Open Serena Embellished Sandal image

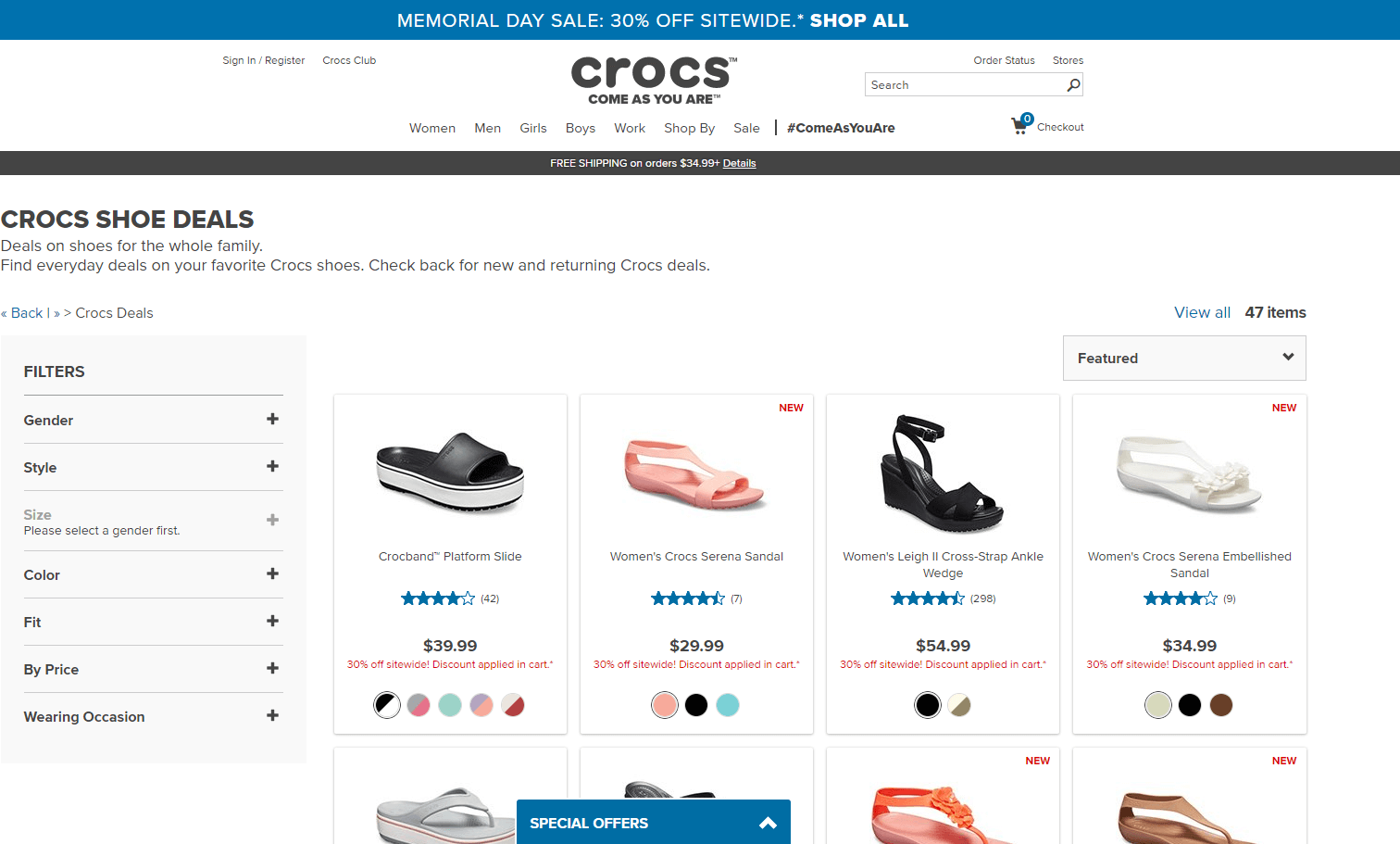(1190, 474)
